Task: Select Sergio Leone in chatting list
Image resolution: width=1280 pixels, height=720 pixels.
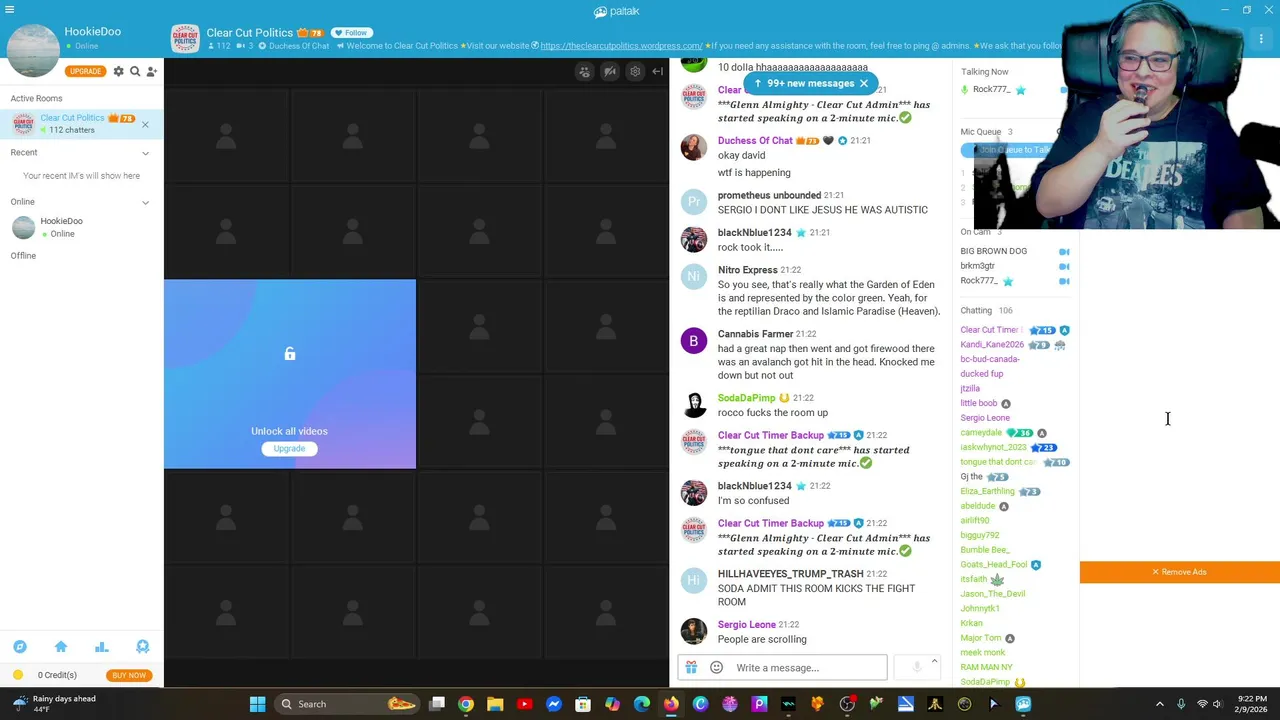Action: (985, 418)
